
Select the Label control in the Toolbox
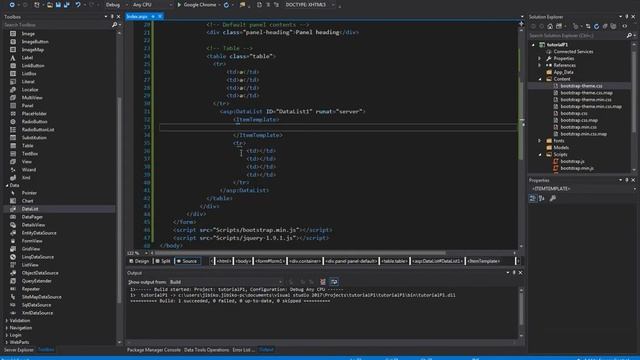pyautogui.click(x=27, y=58)
